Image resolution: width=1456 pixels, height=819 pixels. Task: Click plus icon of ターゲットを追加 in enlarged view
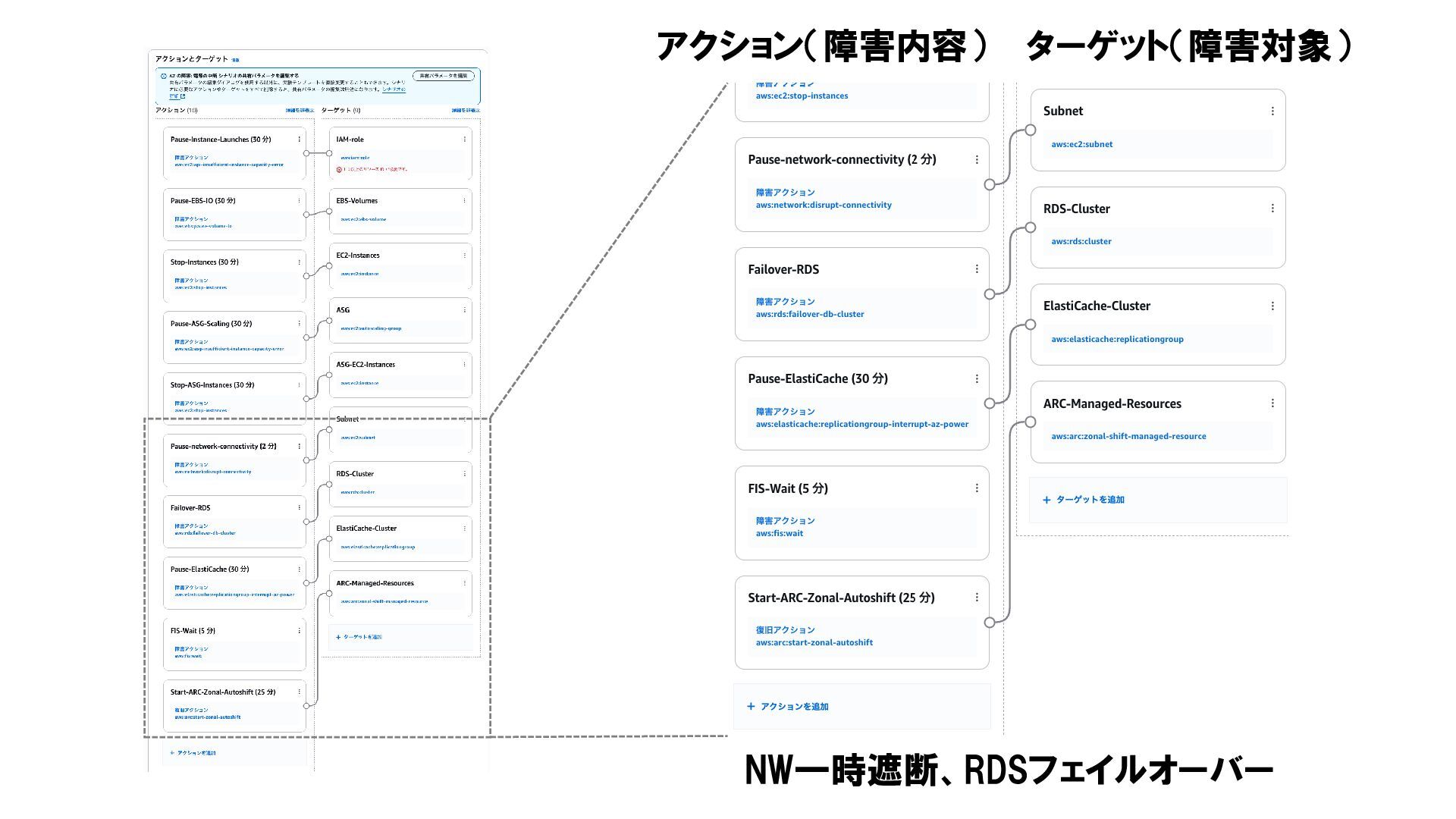1046,500
